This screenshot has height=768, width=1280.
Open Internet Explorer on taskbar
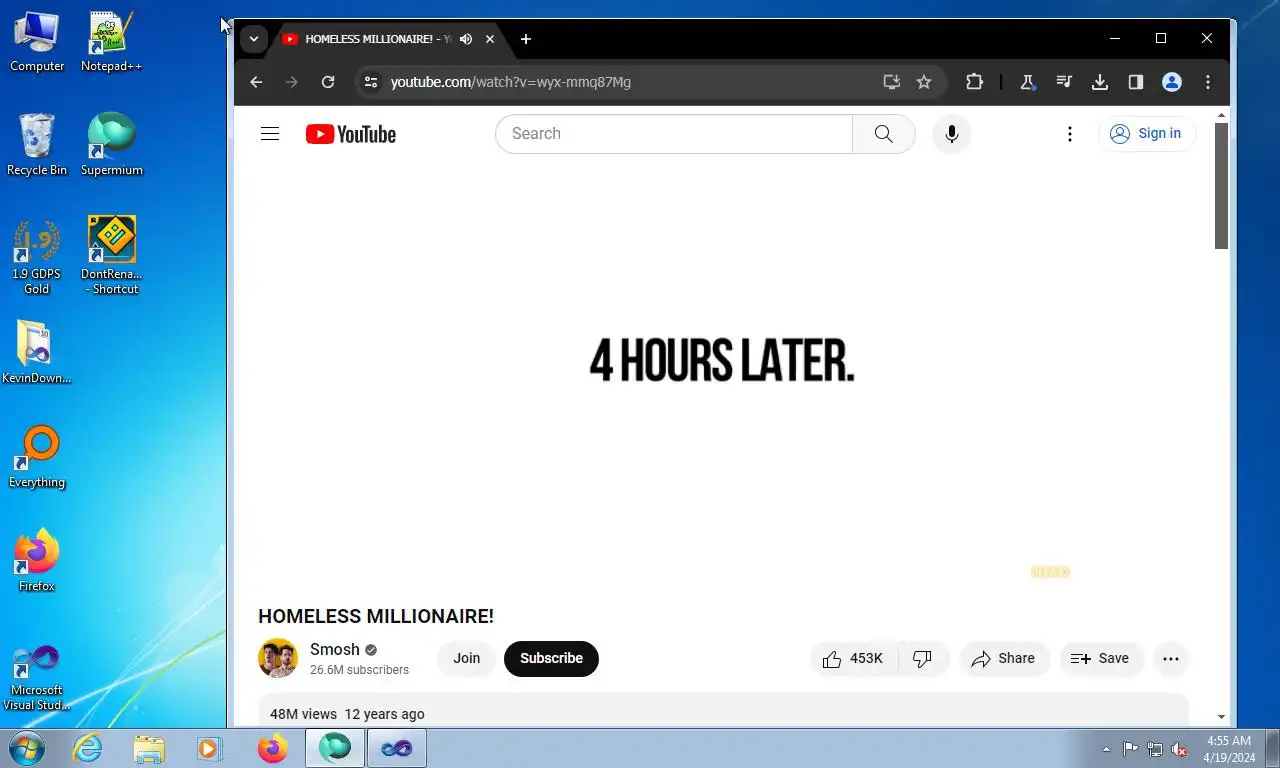click(87, 748)
